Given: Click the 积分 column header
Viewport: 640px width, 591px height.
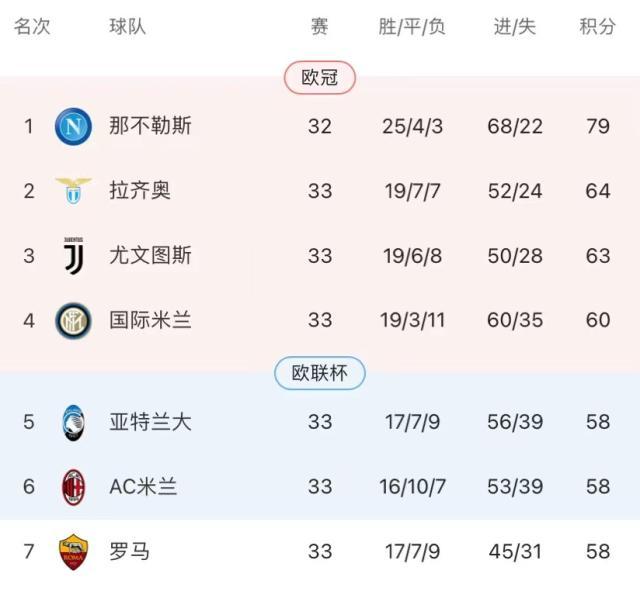Looking at the screenshot, I should click(598, 27).
